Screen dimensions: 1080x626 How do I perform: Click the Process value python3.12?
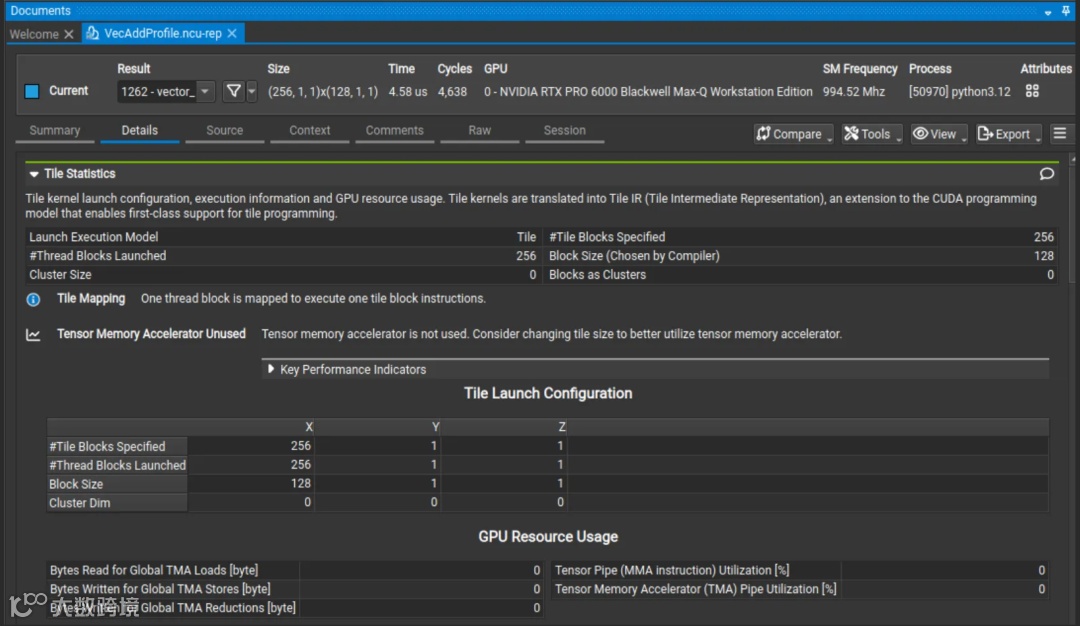click(x=959, y=92)
